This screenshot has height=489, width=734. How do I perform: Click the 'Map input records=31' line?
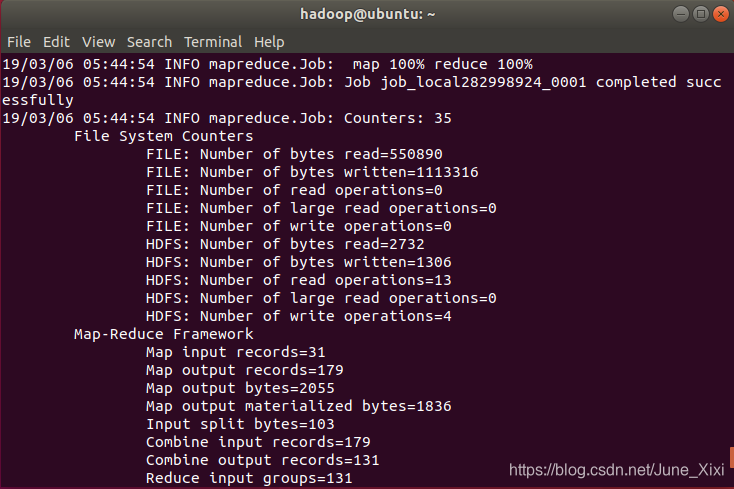(235, 352)
